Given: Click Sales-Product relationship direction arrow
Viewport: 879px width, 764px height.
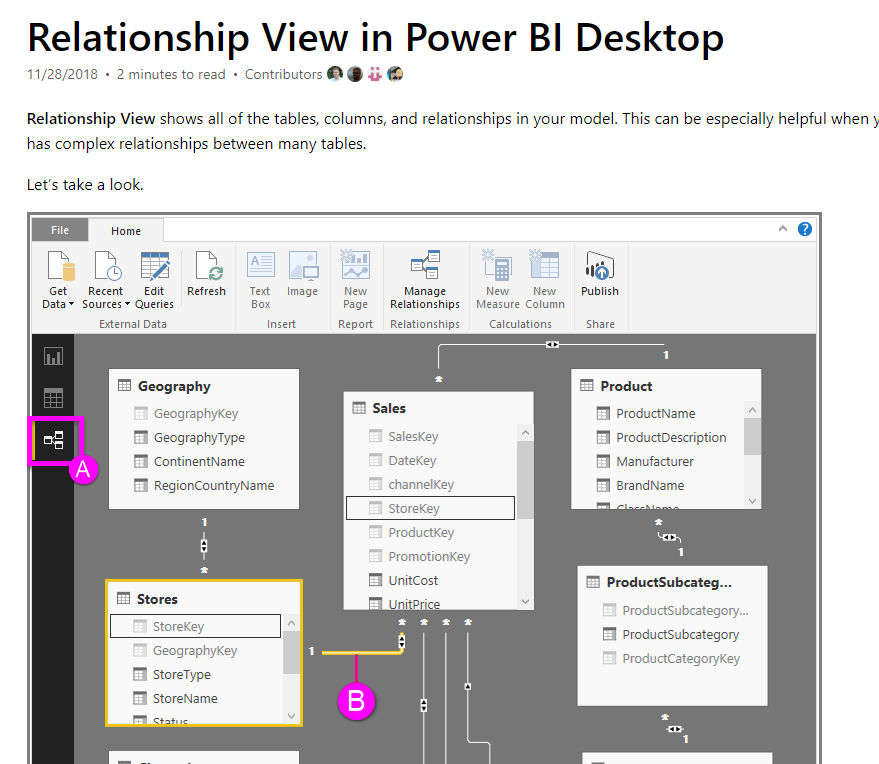Looking at the screenshot, I should coord(552,345).
